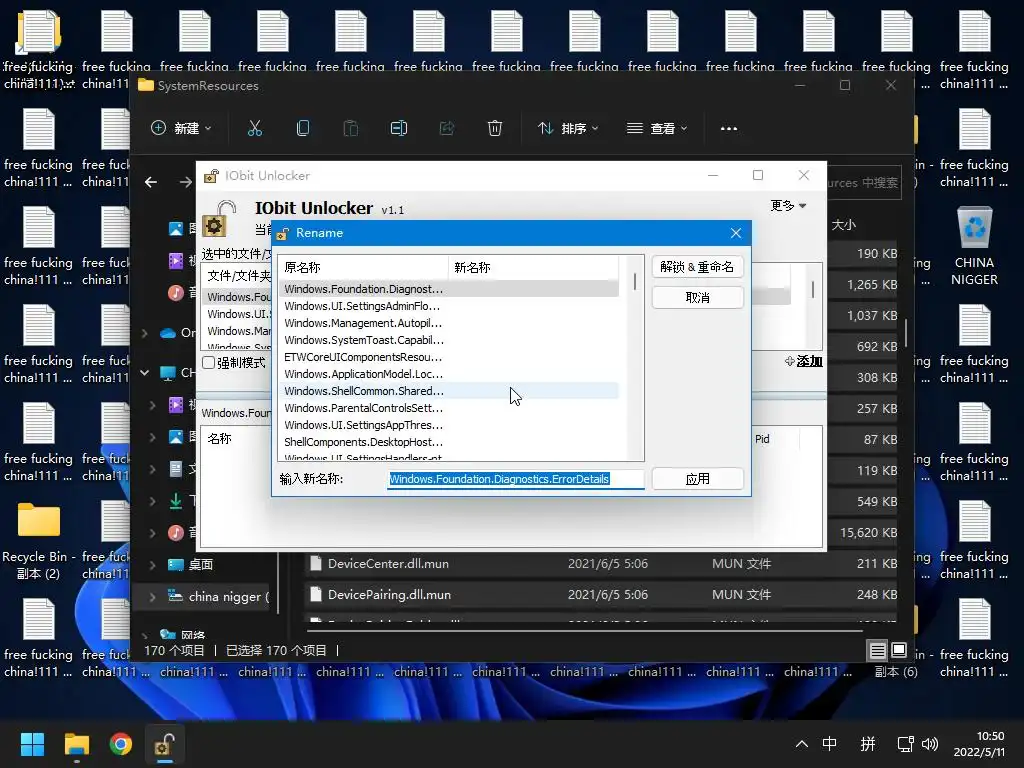Click the 原名称 column header
This screenshot has height=768, width=1024.
[363, 268]
